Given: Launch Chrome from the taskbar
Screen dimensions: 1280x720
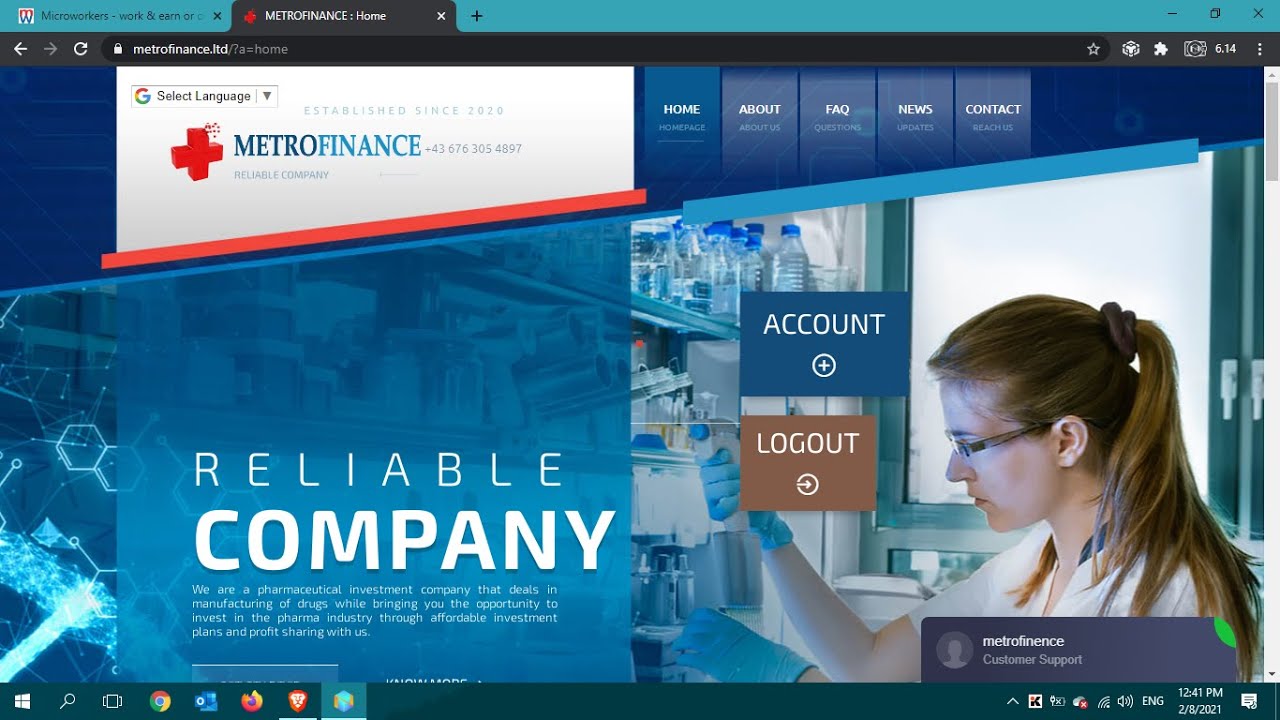Looking at the screenshot, I should point(160,701).
